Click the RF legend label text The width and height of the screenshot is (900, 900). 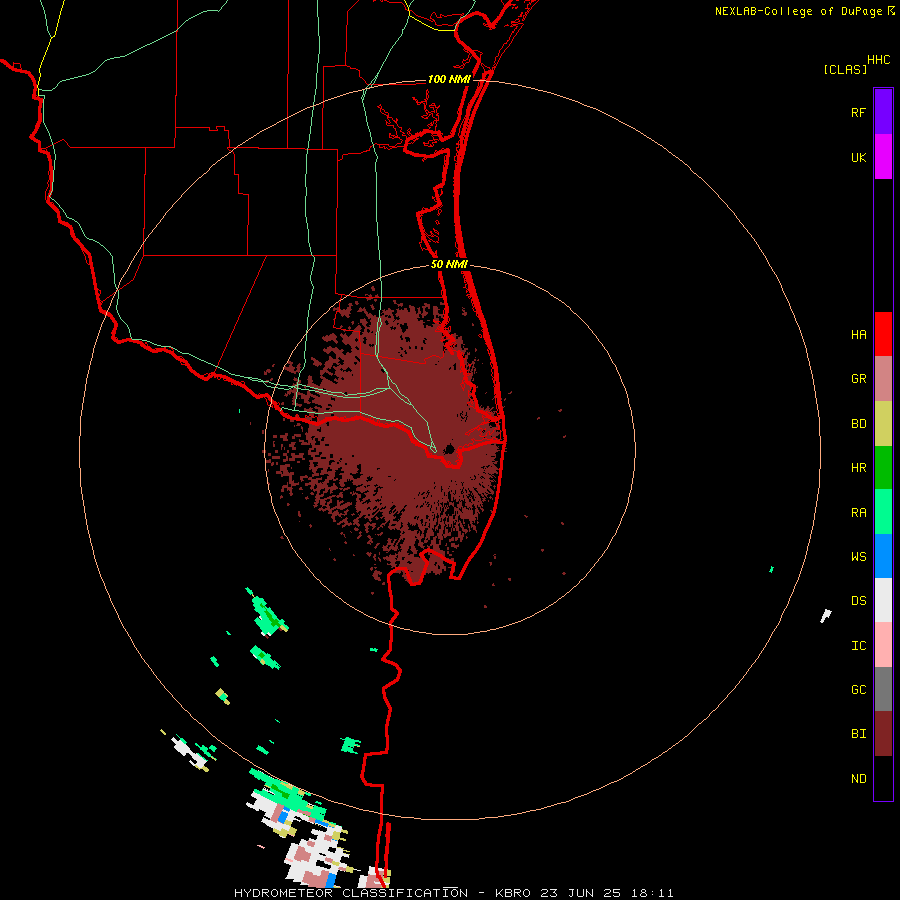coord(858,112)
